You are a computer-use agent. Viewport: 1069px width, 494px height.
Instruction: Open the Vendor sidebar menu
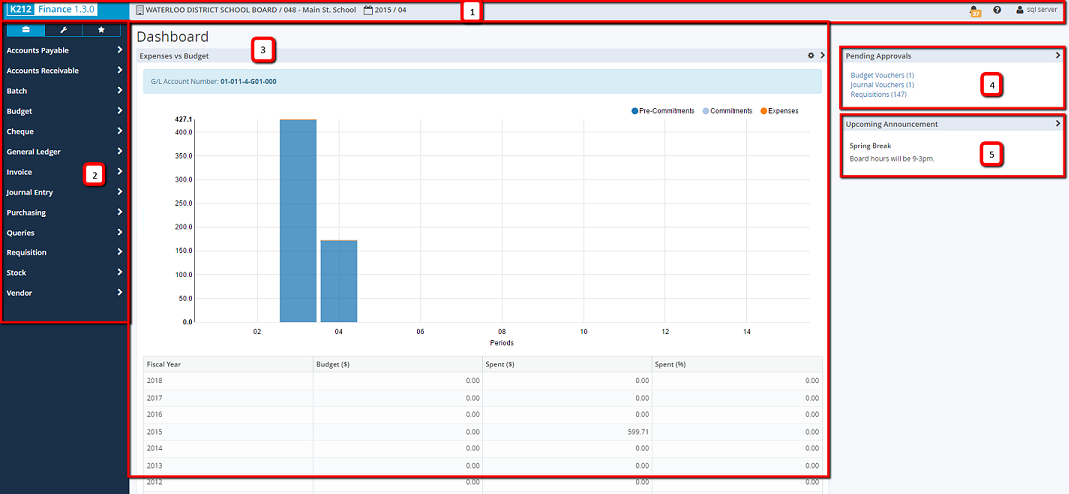click(x=64, y=293)
